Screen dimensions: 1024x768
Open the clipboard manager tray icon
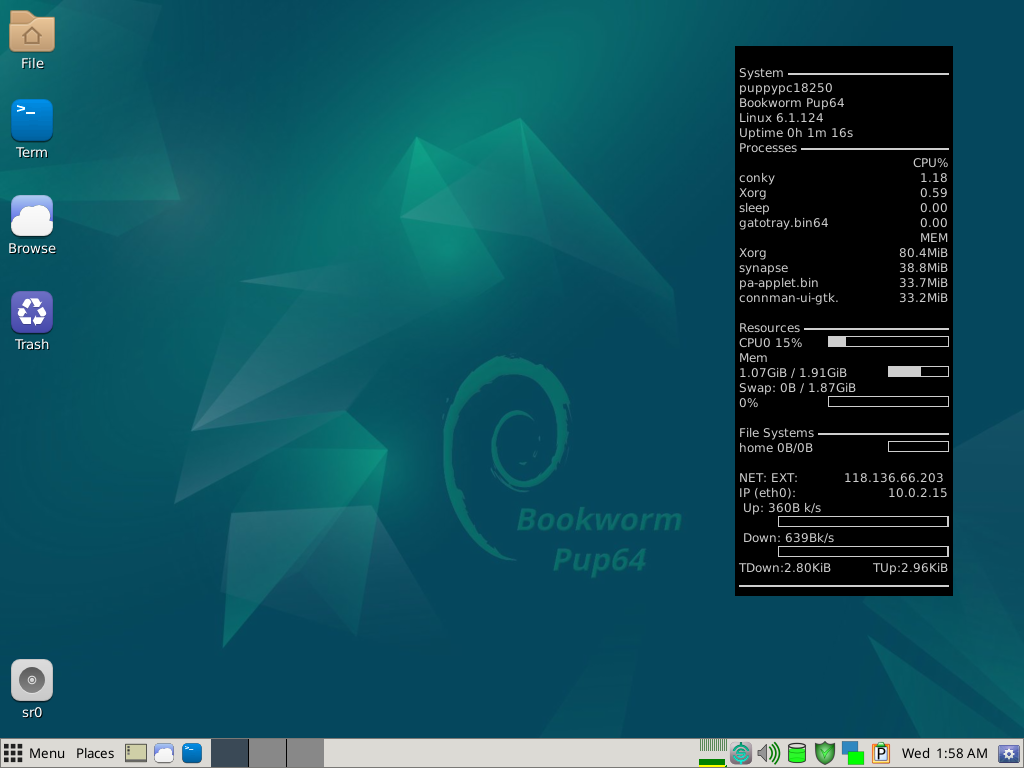pos(881,753)
